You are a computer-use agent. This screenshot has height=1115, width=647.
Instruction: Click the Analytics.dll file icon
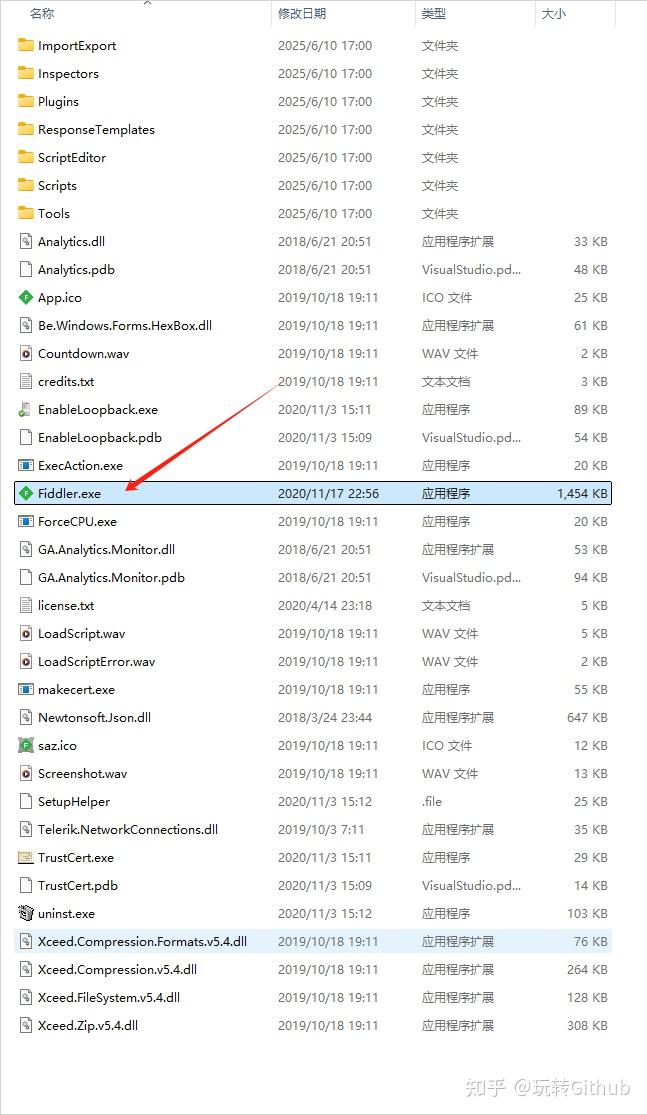(x=26, y=241)
